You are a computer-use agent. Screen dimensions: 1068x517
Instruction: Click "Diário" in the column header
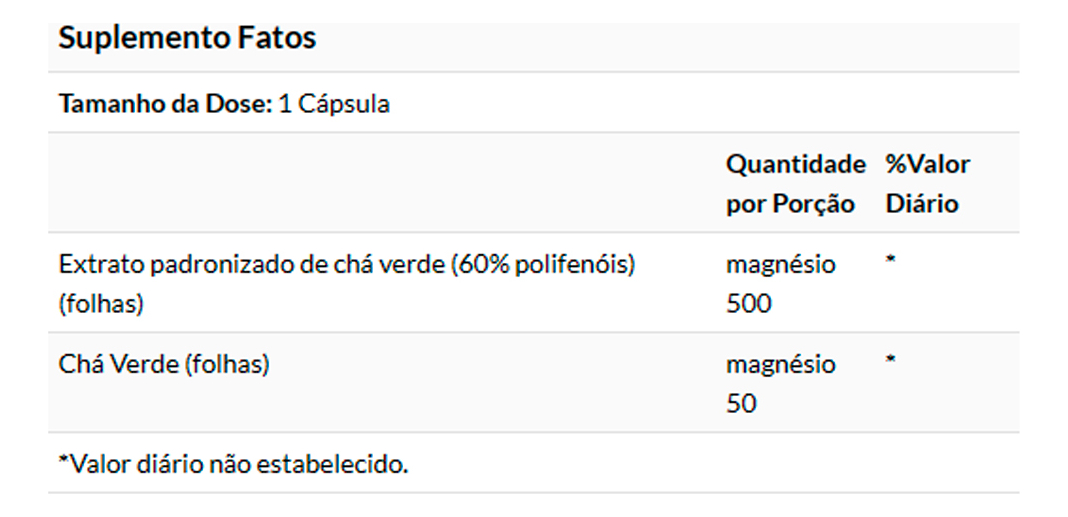(x=921, y=204)
